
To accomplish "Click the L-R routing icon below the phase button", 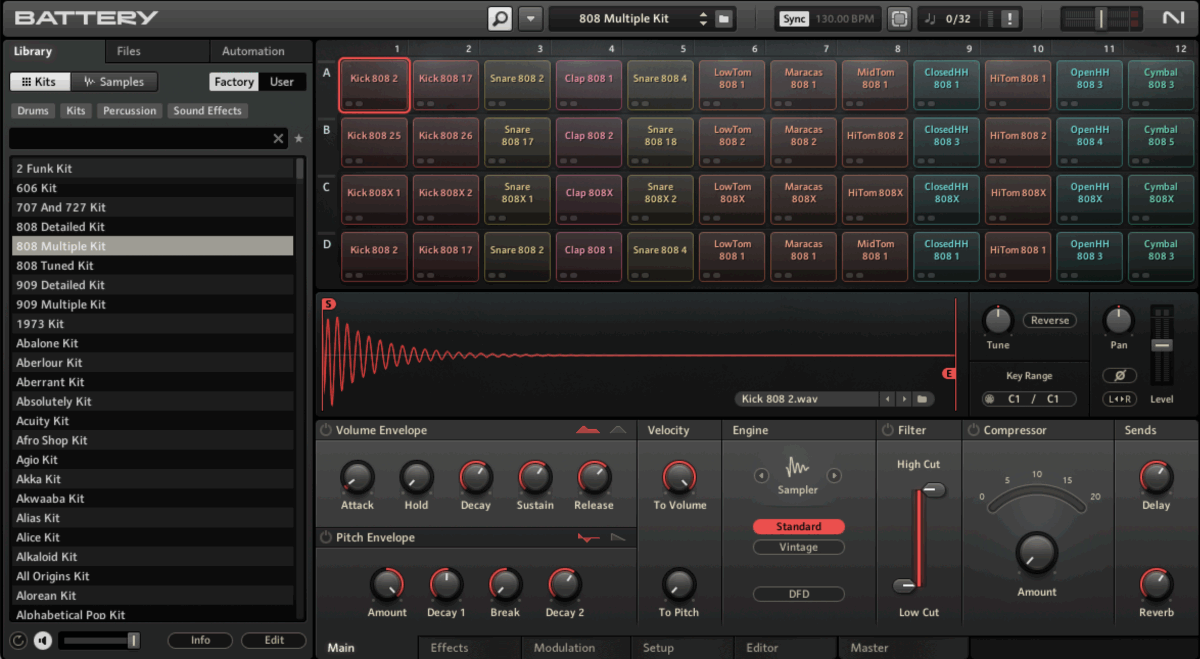I will tap(1119, 398).
